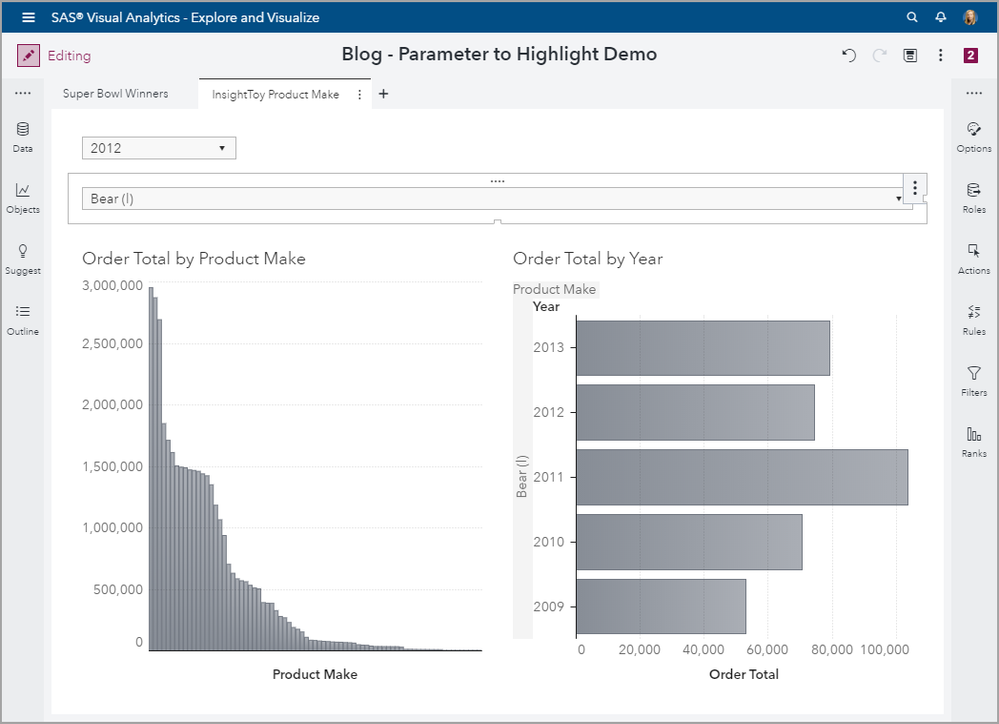Open the Outline pane
The width and height of the screenshot is (999, 724).
(x=23, y=321)
